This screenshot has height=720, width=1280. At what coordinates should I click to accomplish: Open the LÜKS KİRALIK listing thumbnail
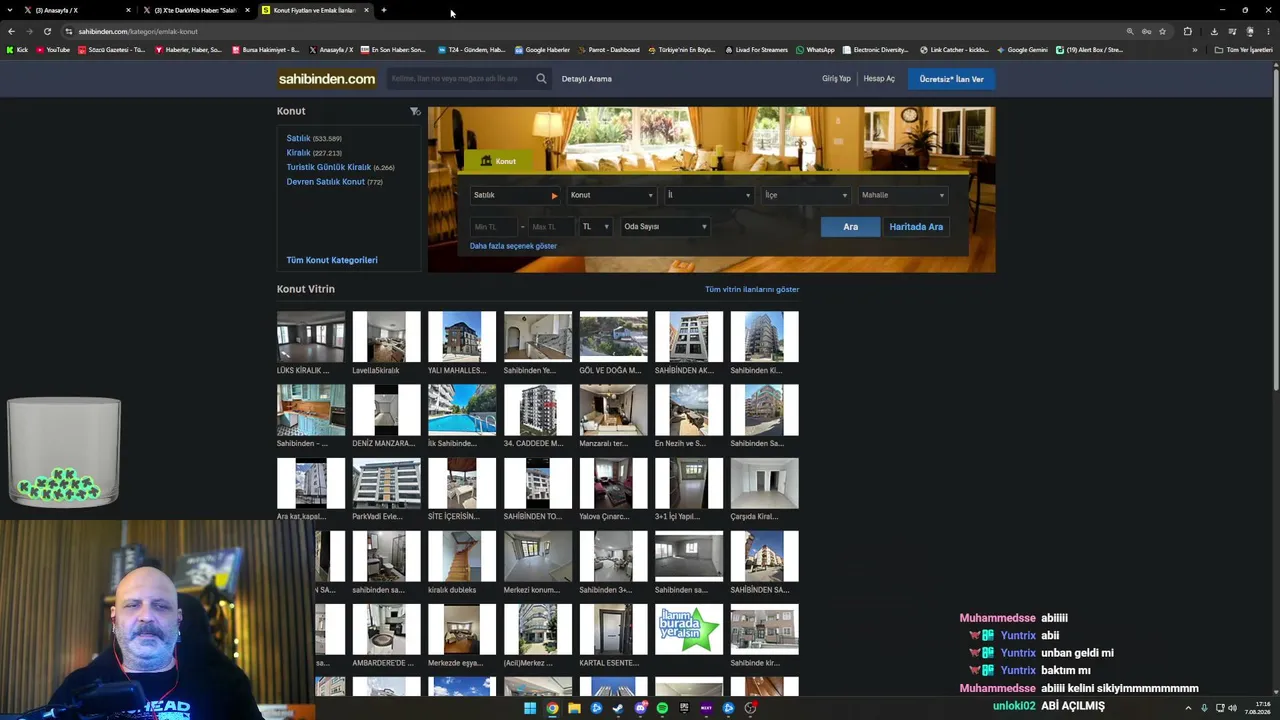[x=311, y=337]
